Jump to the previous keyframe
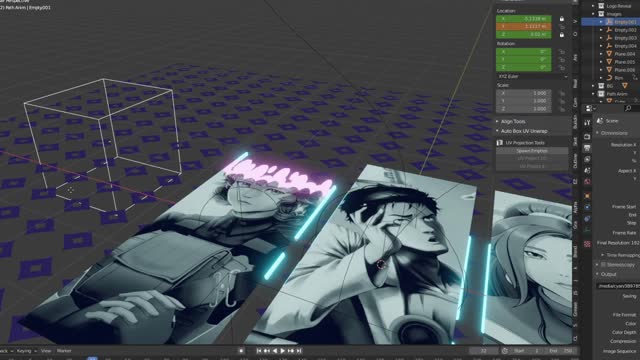Viewport: 640px width, 360px height. [x=267, y=351]
